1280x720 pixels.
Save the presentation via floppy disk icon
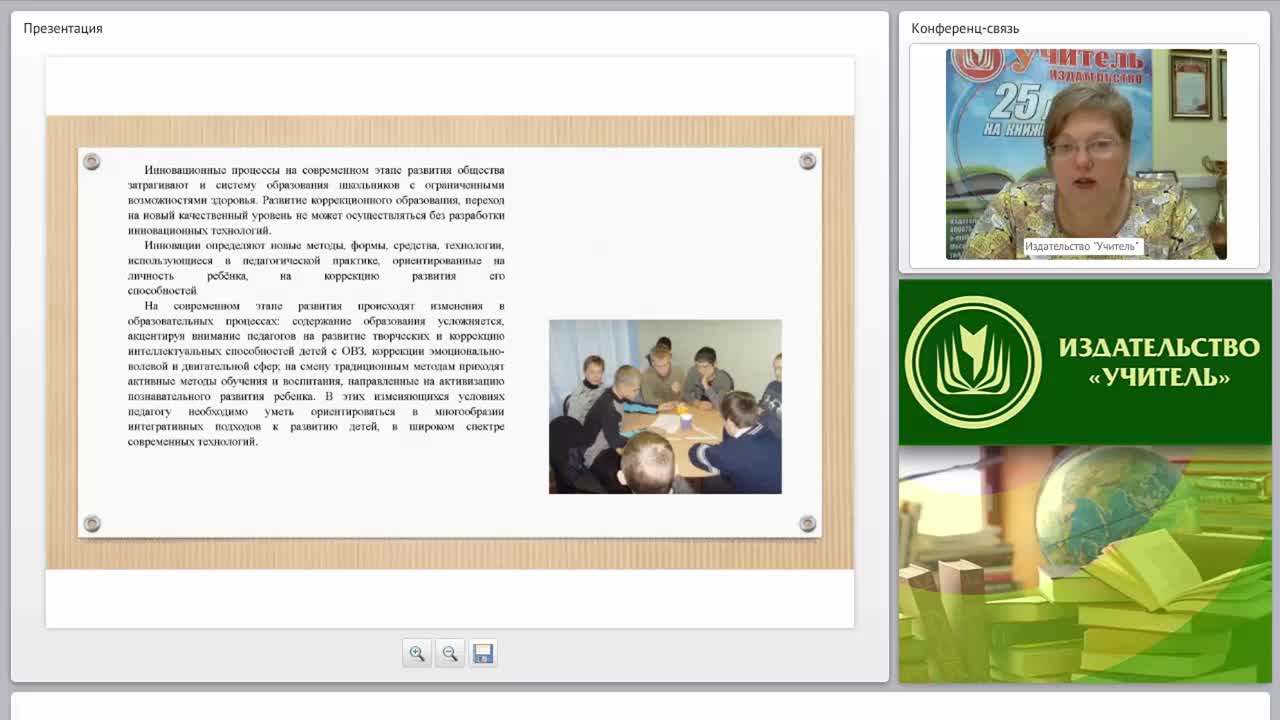[483, 653]
